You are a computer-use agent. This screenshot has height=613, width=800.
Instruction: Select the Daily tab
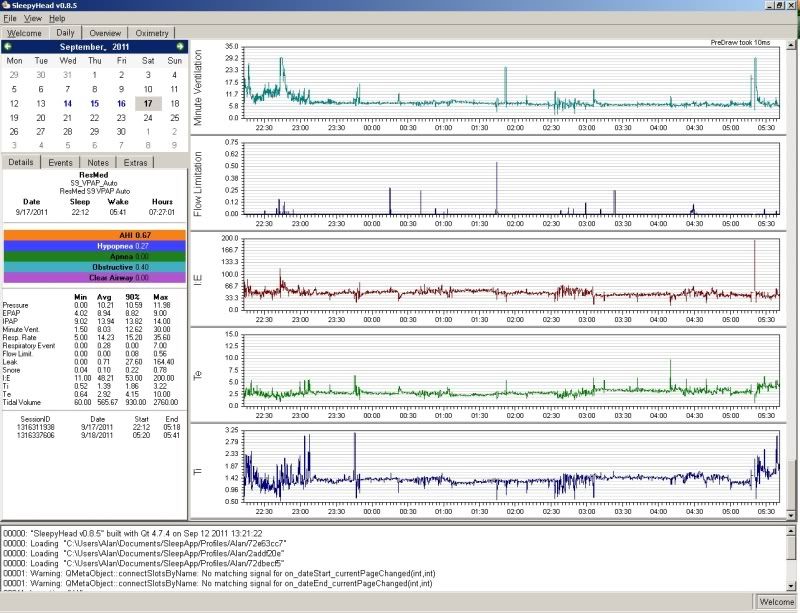tap(65, 33)
